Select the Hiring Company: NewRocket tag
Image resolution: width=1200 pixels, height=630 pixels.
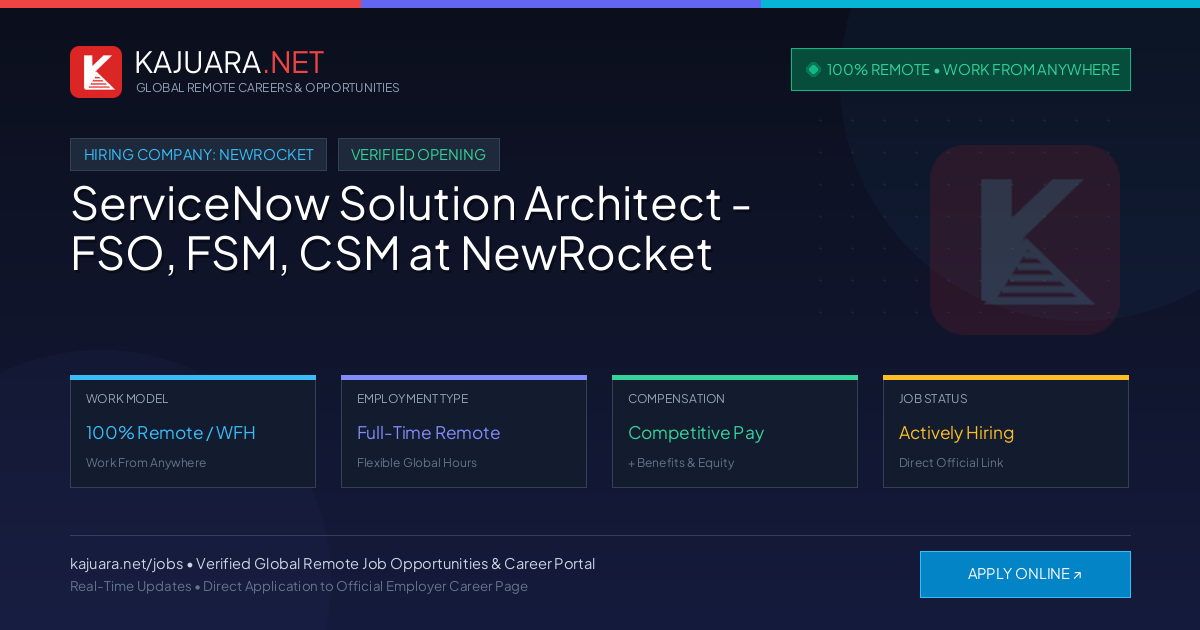[198, 155]
